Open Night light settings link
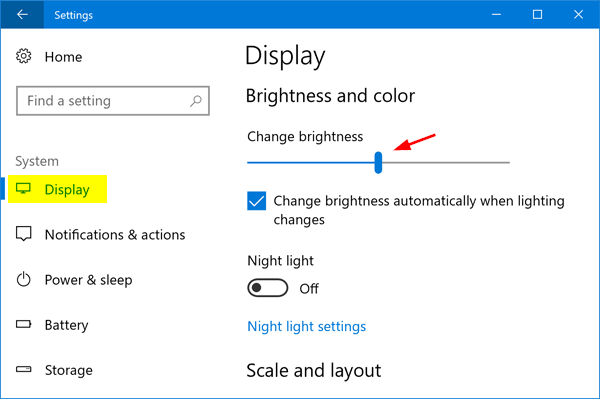 tap(307, 326)
